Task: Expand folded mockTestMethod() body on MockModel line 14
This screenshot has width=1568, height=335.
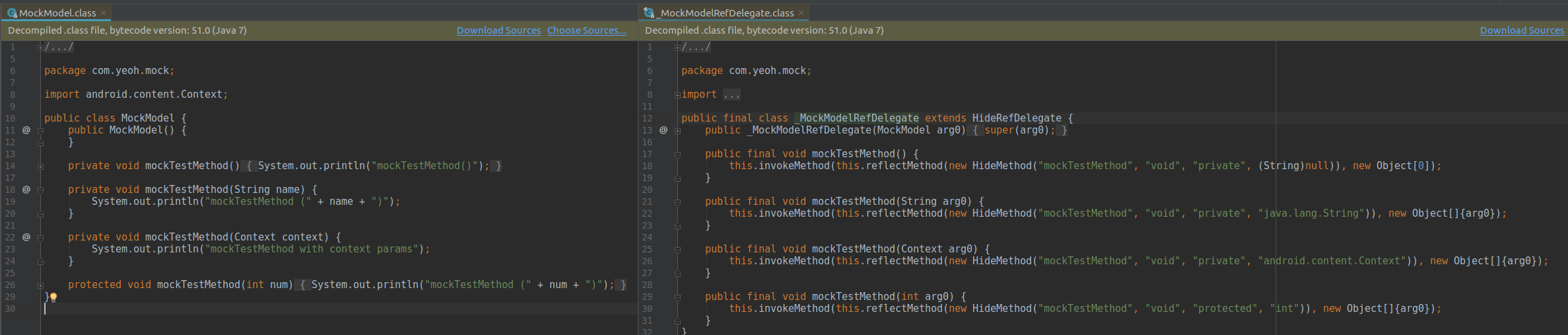Action: click(40, 167)
